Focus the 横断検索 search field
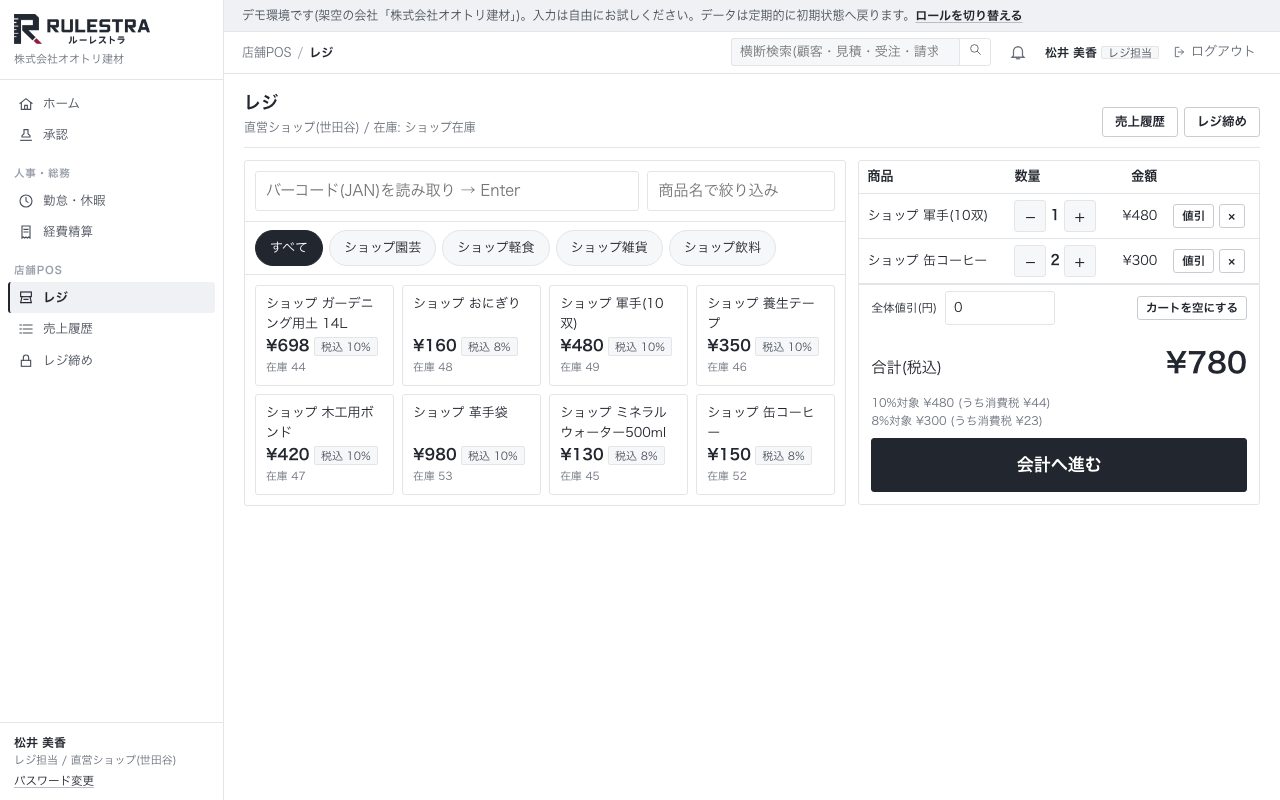The width and height of the screenshot is (1280, 800). click(x=846, y=52)
